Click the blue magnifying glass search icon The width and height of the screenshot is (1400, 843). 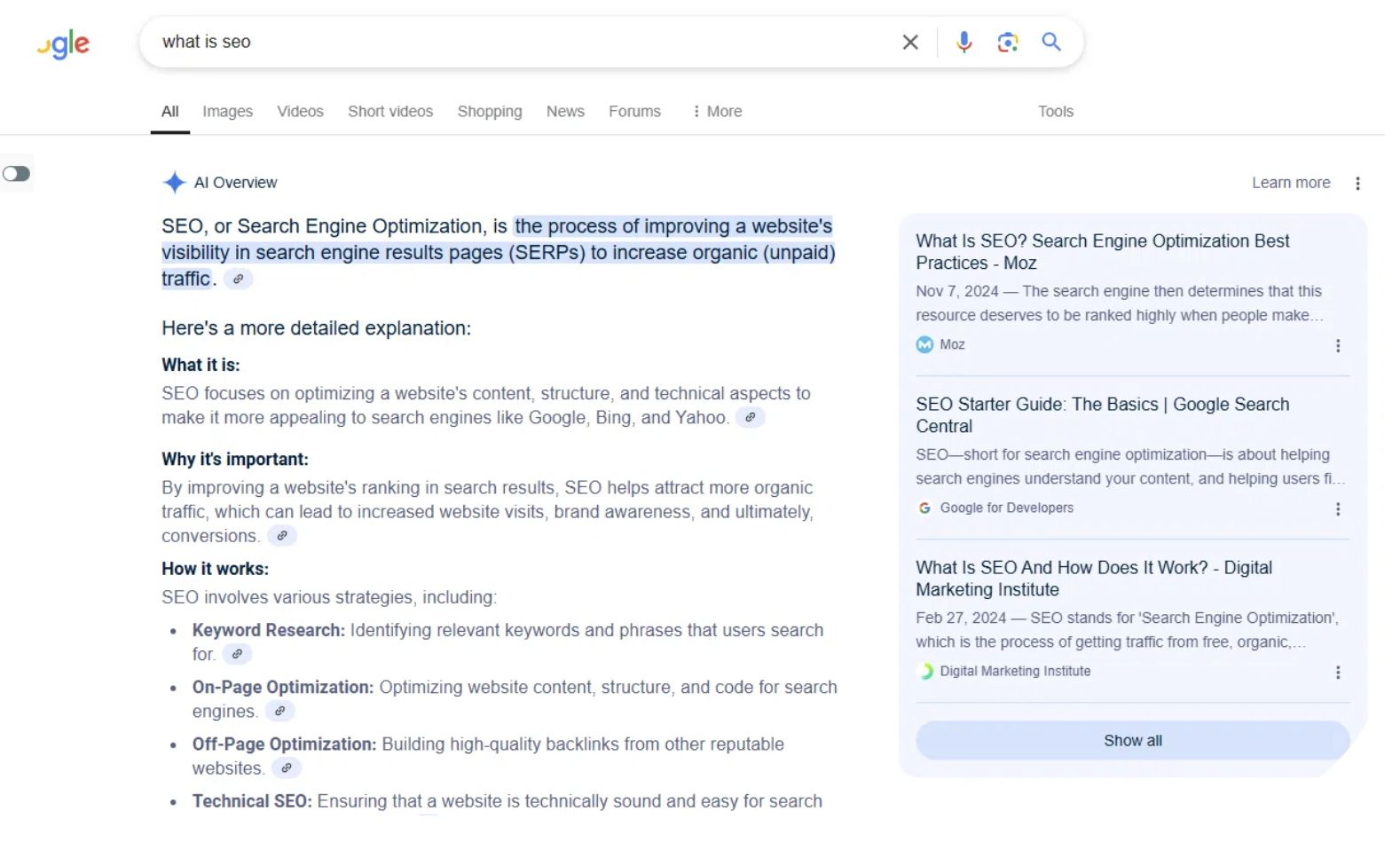[x=1051, y=42]
